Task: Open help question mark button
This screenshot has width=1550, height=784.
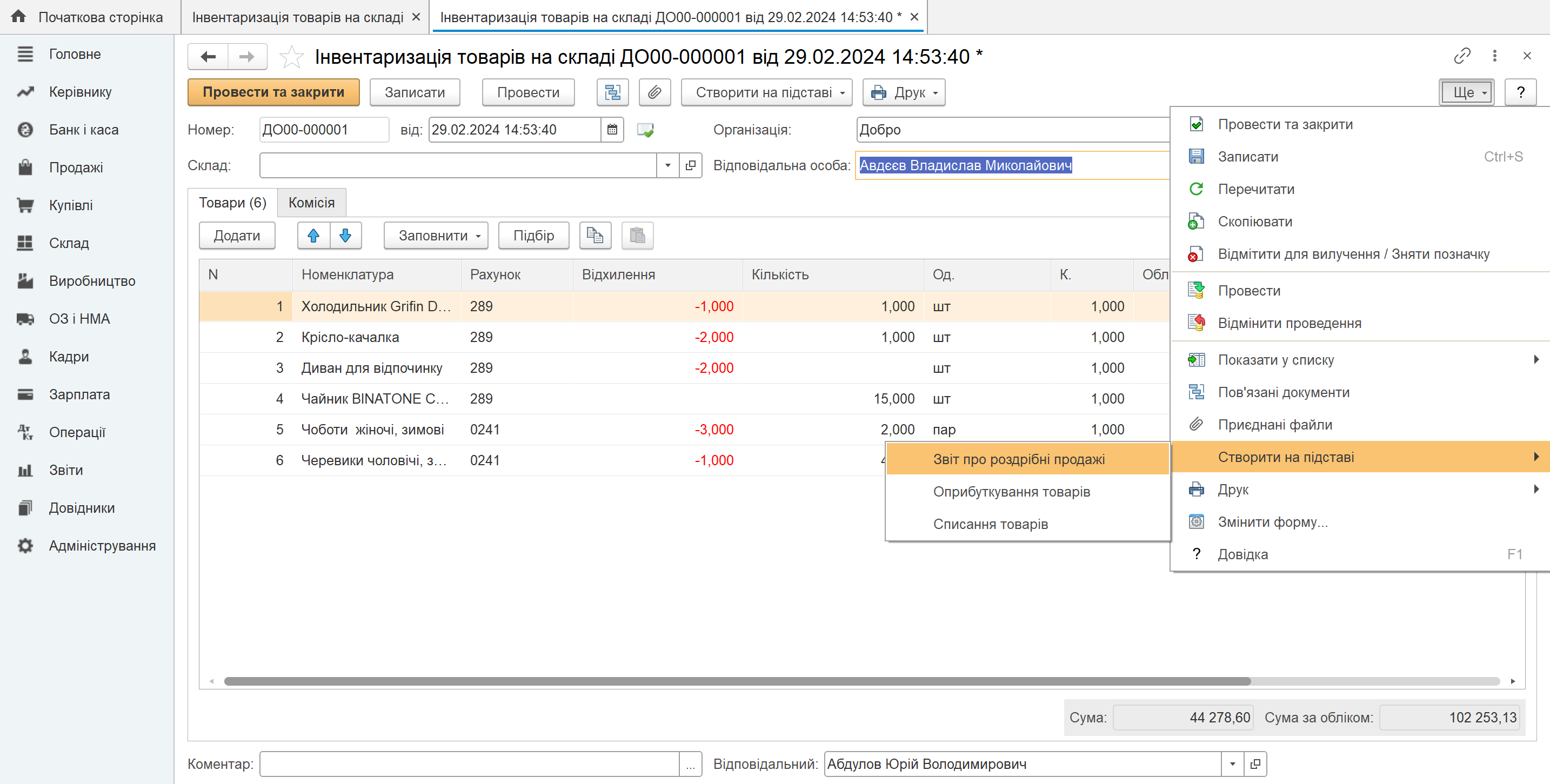Action: tap(1520, 92)
